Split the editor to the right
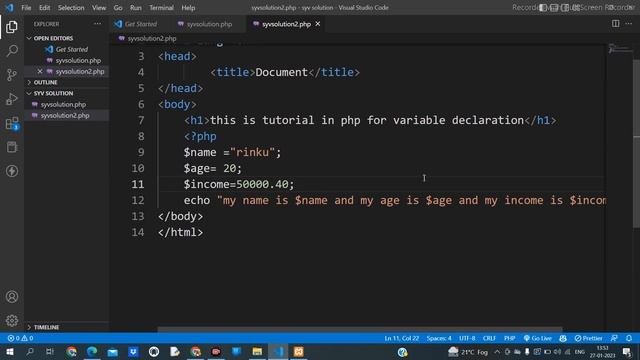Image resolution: width=640 pixels, height=360 pixels. (616, 24)
